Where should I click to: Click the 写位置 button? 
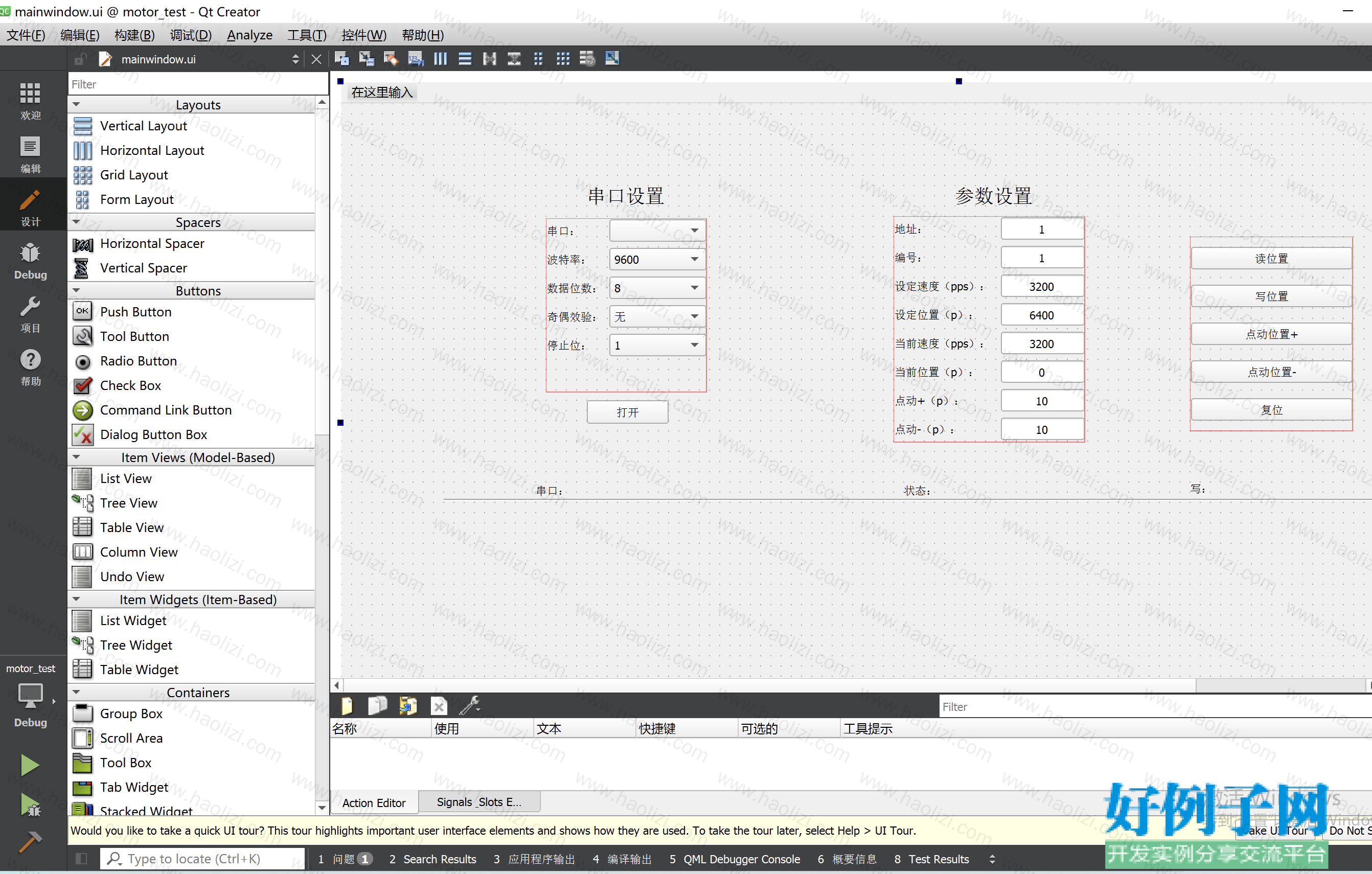[1271, 296]
